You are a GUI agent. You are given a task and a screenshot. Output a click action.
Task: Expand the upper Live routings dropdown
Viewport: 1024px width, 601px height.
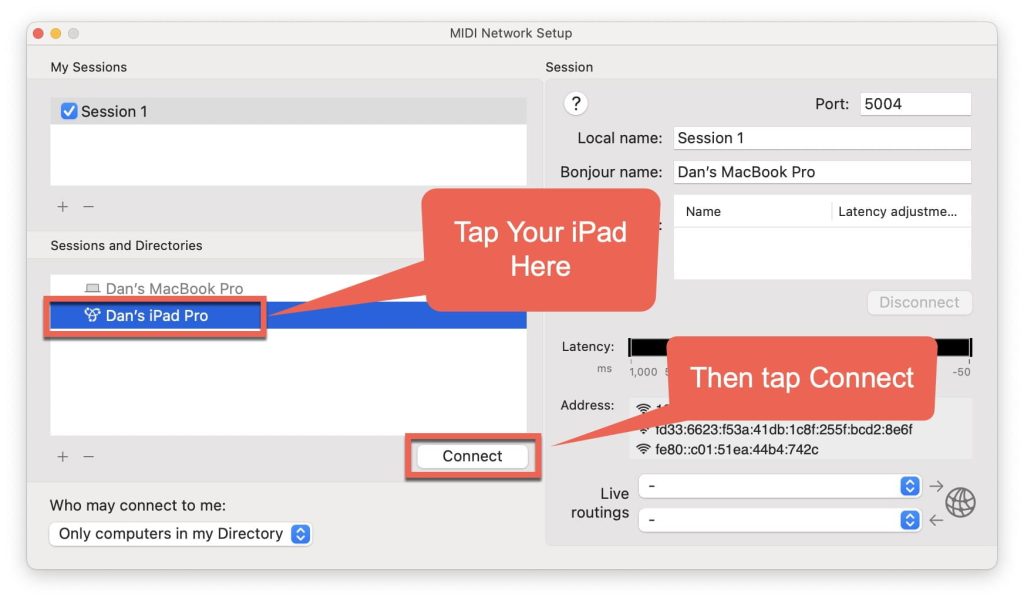click(779, 486)
